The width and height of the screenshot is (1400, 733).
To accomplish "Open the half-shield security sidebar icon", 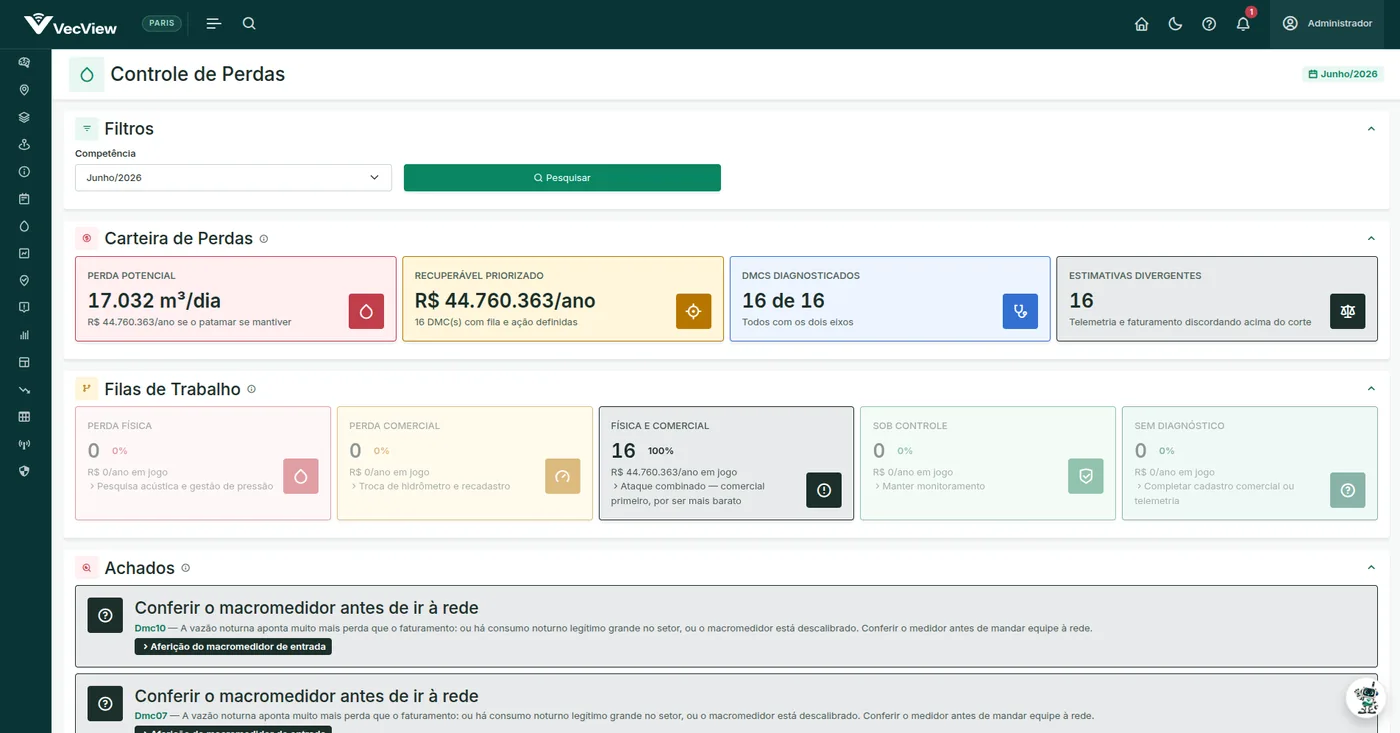I will (x=24, y=471).
